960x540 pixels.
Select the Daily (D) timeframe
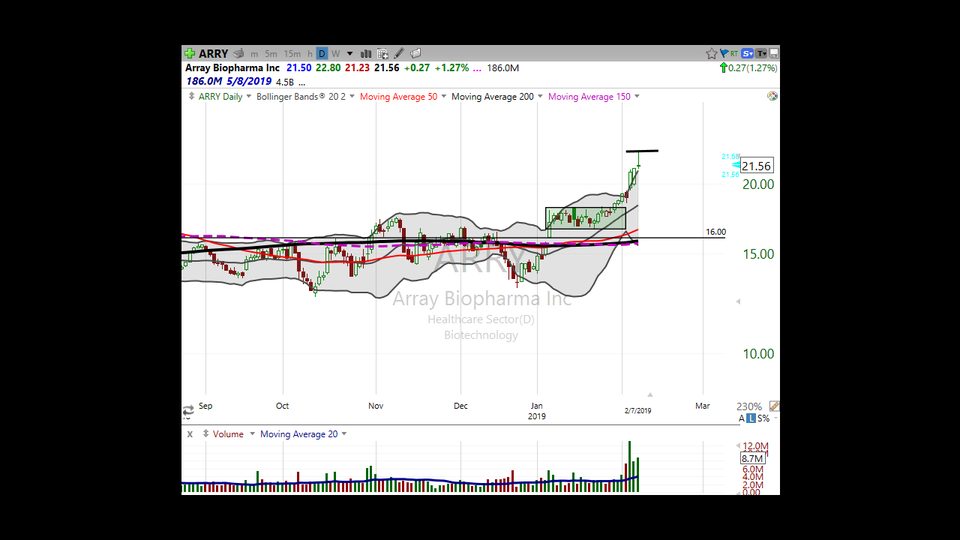click(x=322, y=54)
